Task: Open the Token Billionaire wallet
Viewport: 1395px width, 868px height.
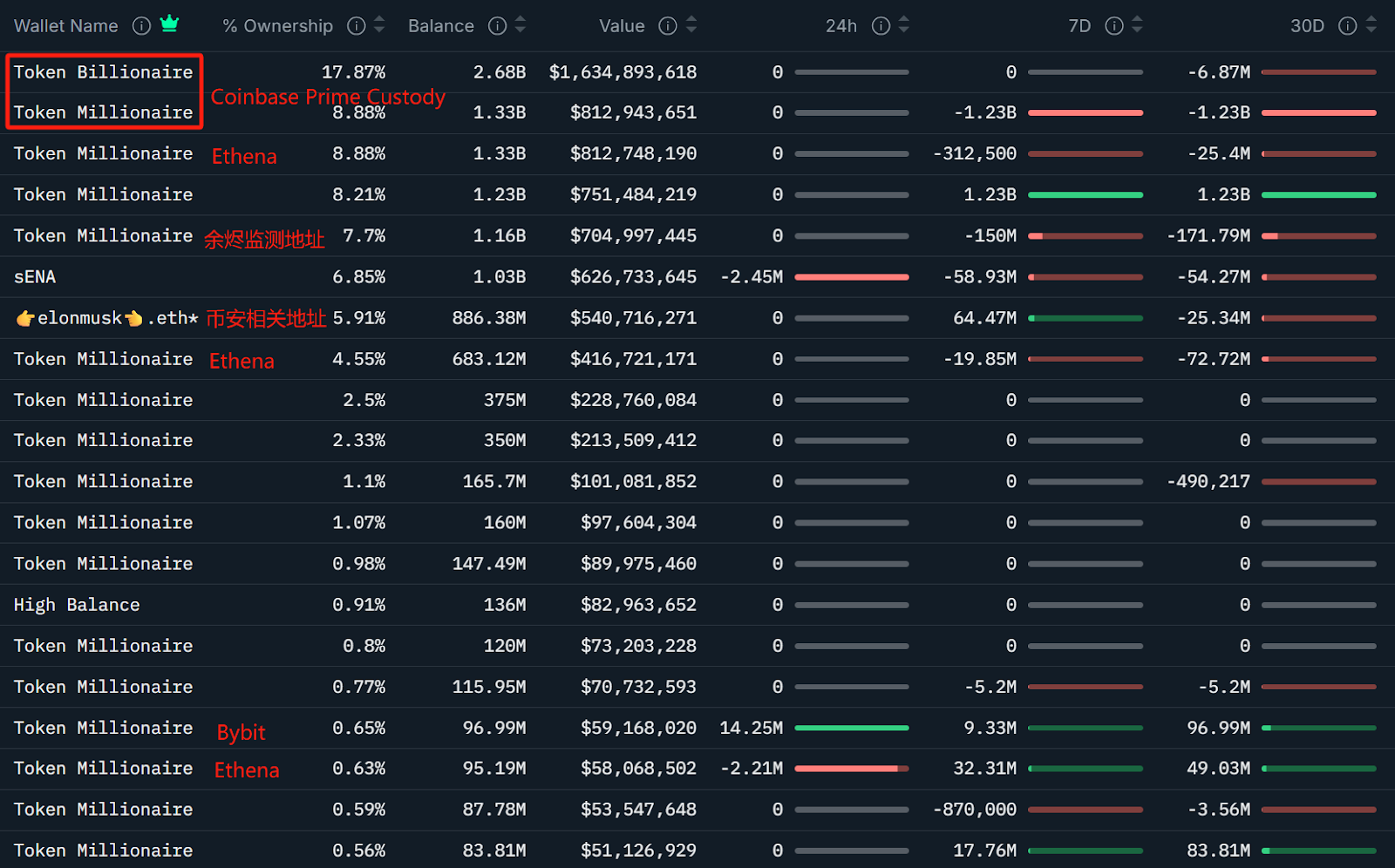Action: [103, 72]
